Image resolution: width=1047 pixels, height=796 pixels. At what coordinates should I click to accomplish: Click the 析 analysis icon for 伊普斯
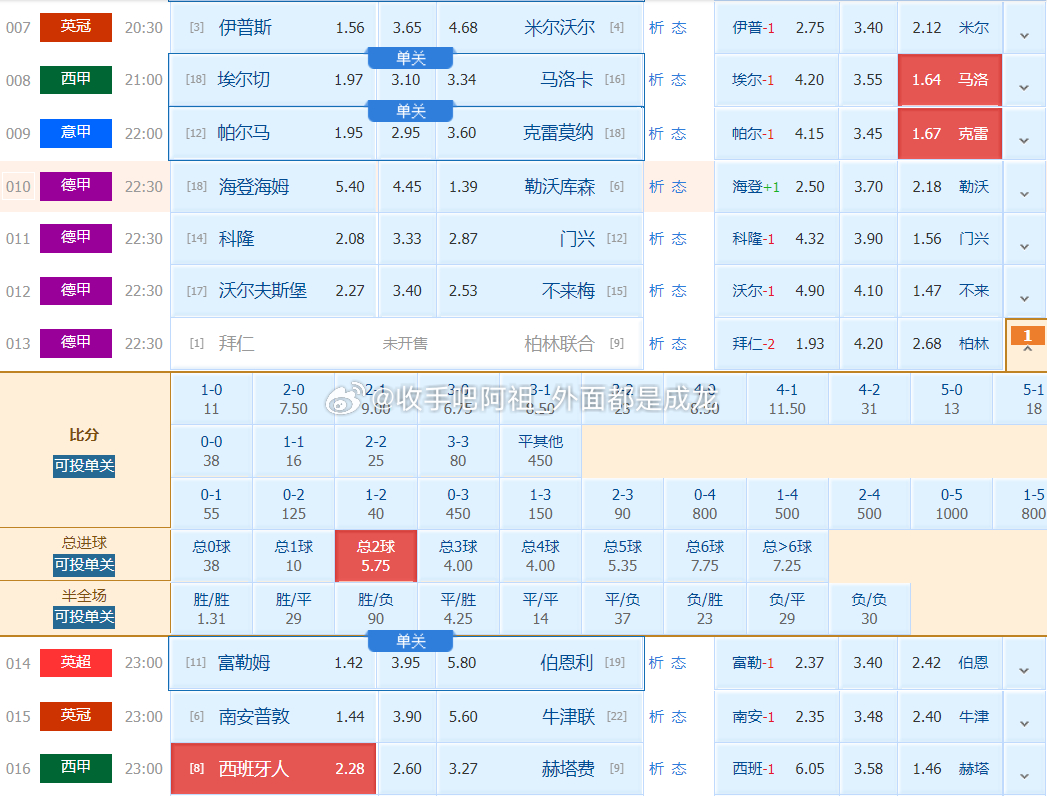pos(655,27)
